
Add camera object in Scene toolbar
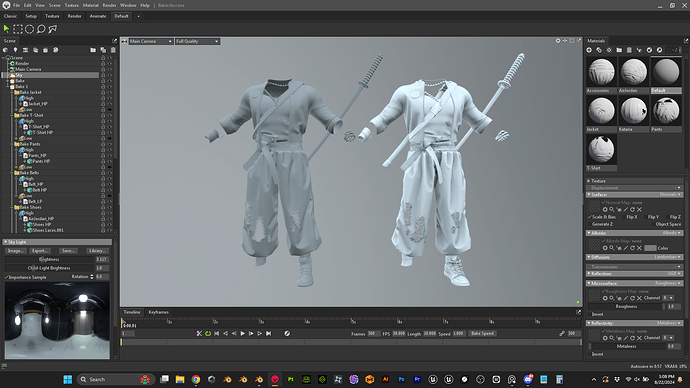[x=25, y=50]
